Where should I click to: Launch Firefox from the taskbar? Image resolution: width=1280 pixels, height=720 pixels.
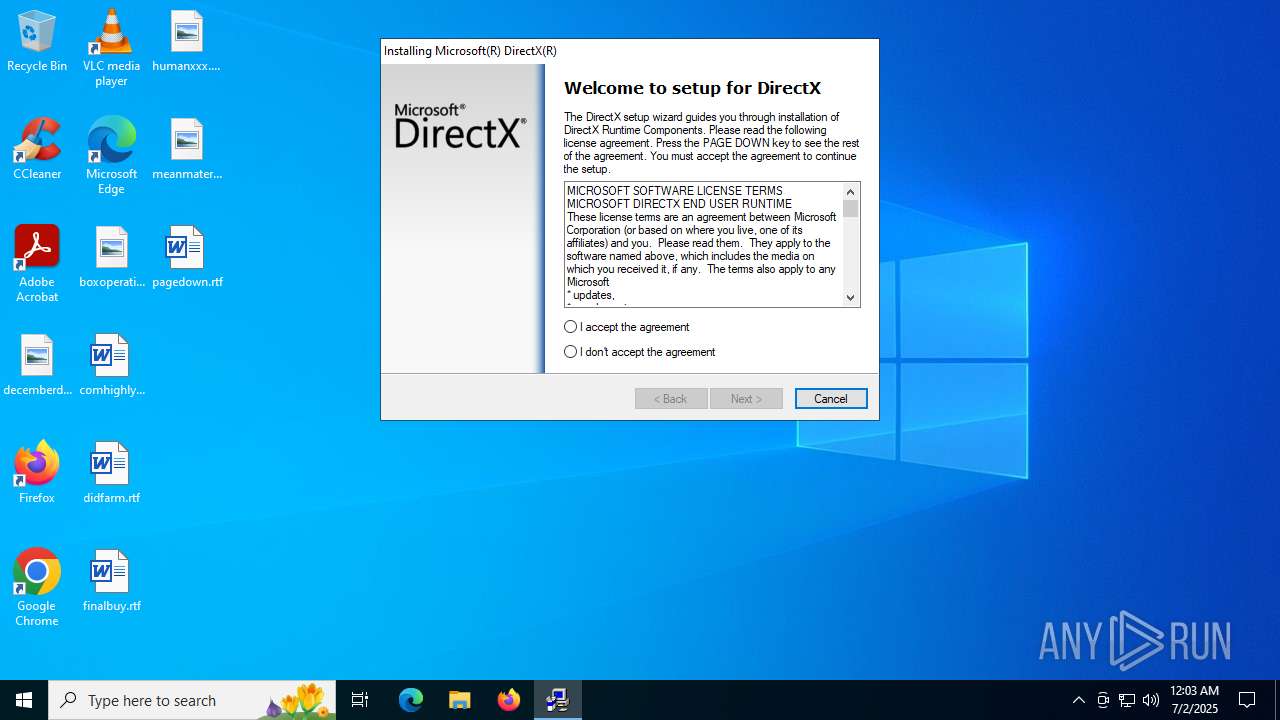(x=509, y=700)
